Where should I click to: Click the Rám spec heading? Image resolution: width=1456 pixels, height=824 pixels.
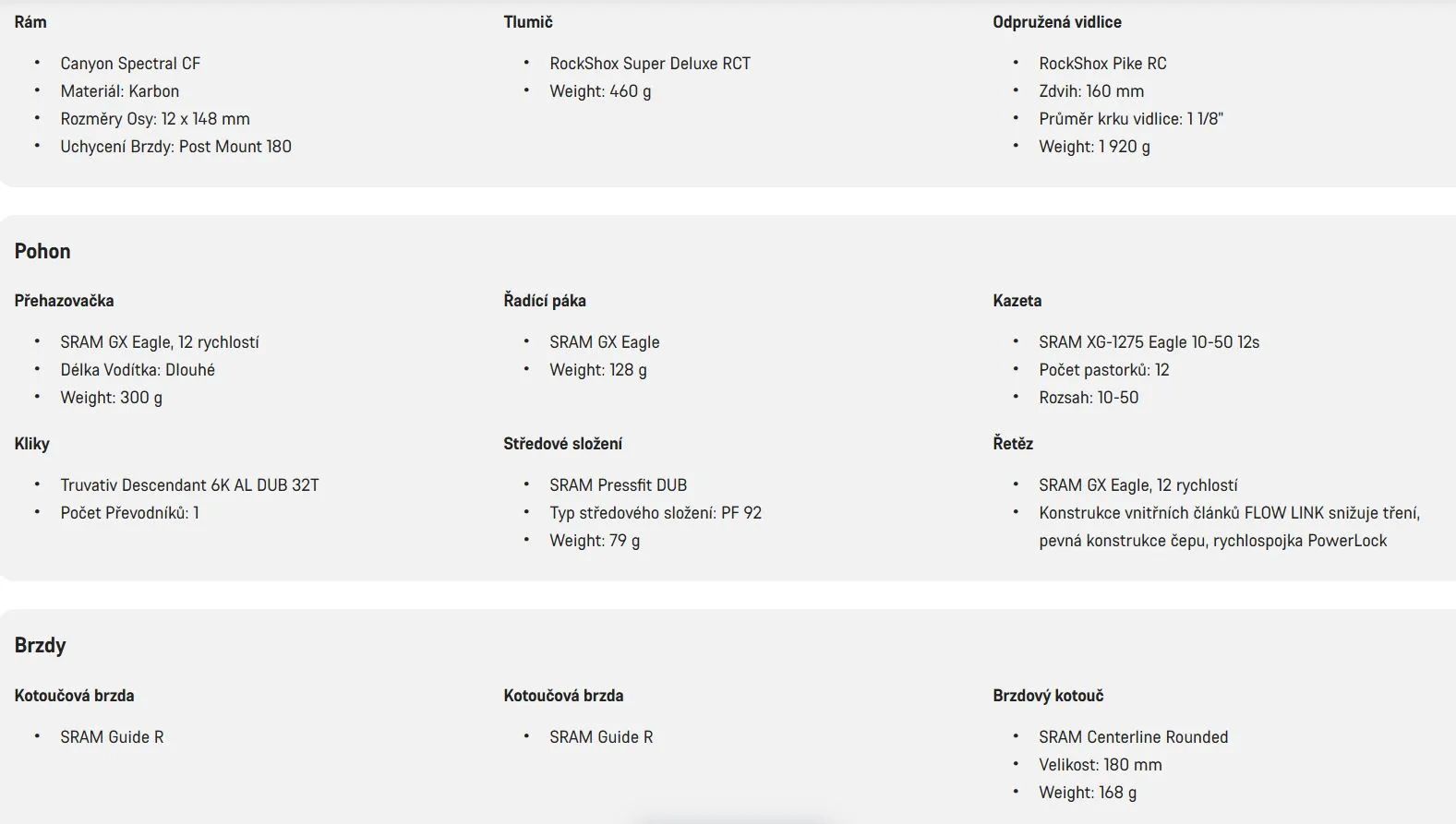pyautogui.click(x=30, y=22)
